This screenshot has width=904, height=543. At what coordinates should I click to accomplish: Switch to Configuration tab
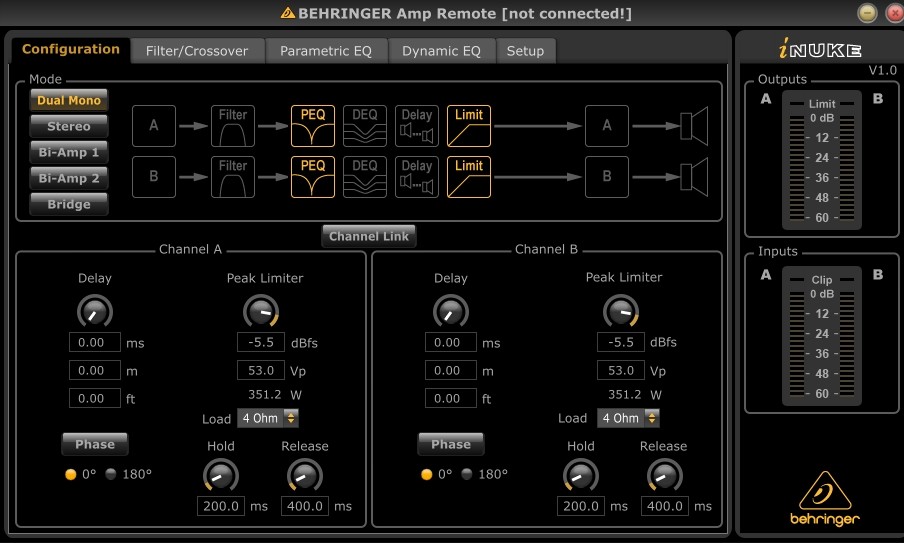(70, 50)
